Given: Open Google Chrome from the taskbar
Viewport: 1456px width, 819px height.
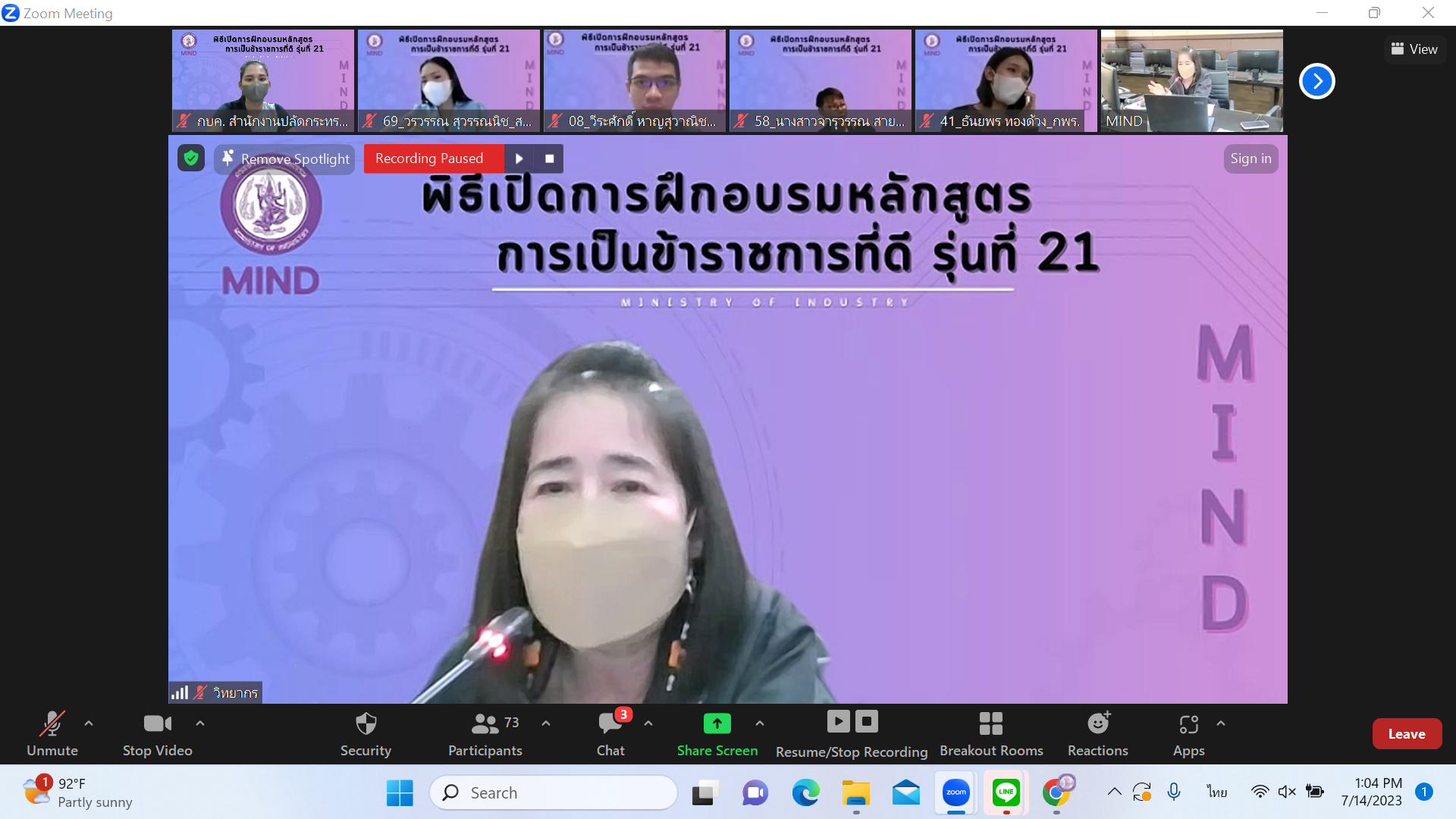Looking at the screenshot, I should pos(1057,792).
